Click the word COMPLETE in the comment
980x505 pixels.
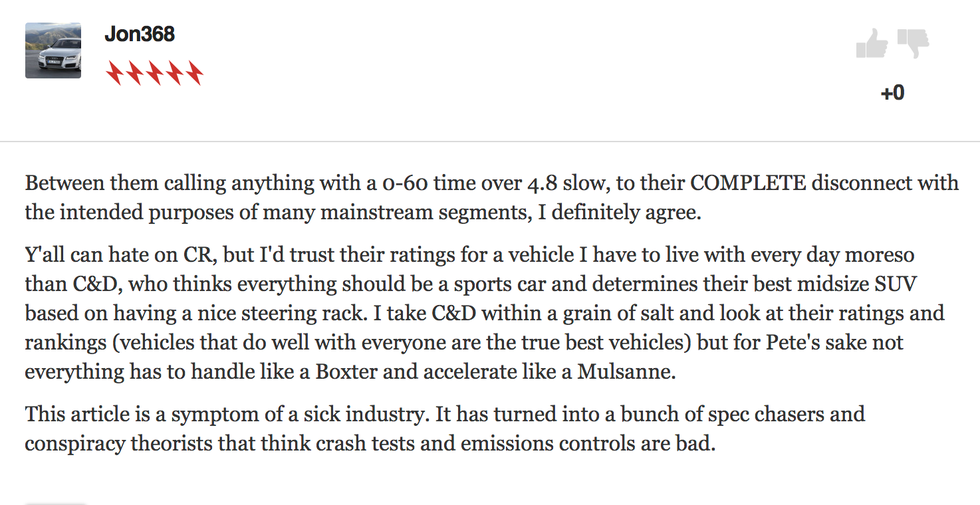point(748,183)
